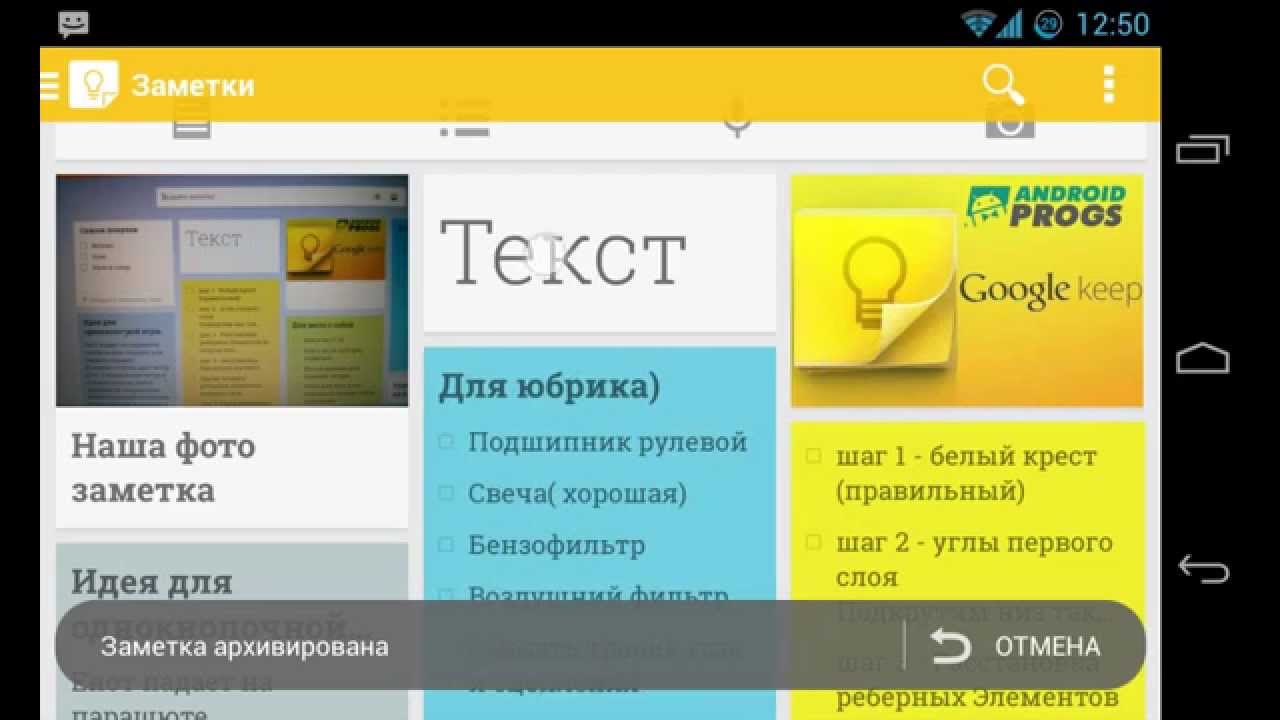Viewport: 1280px width, 720px height.
Task: Open Android recent apps button
Action: tap(1203, 150)
